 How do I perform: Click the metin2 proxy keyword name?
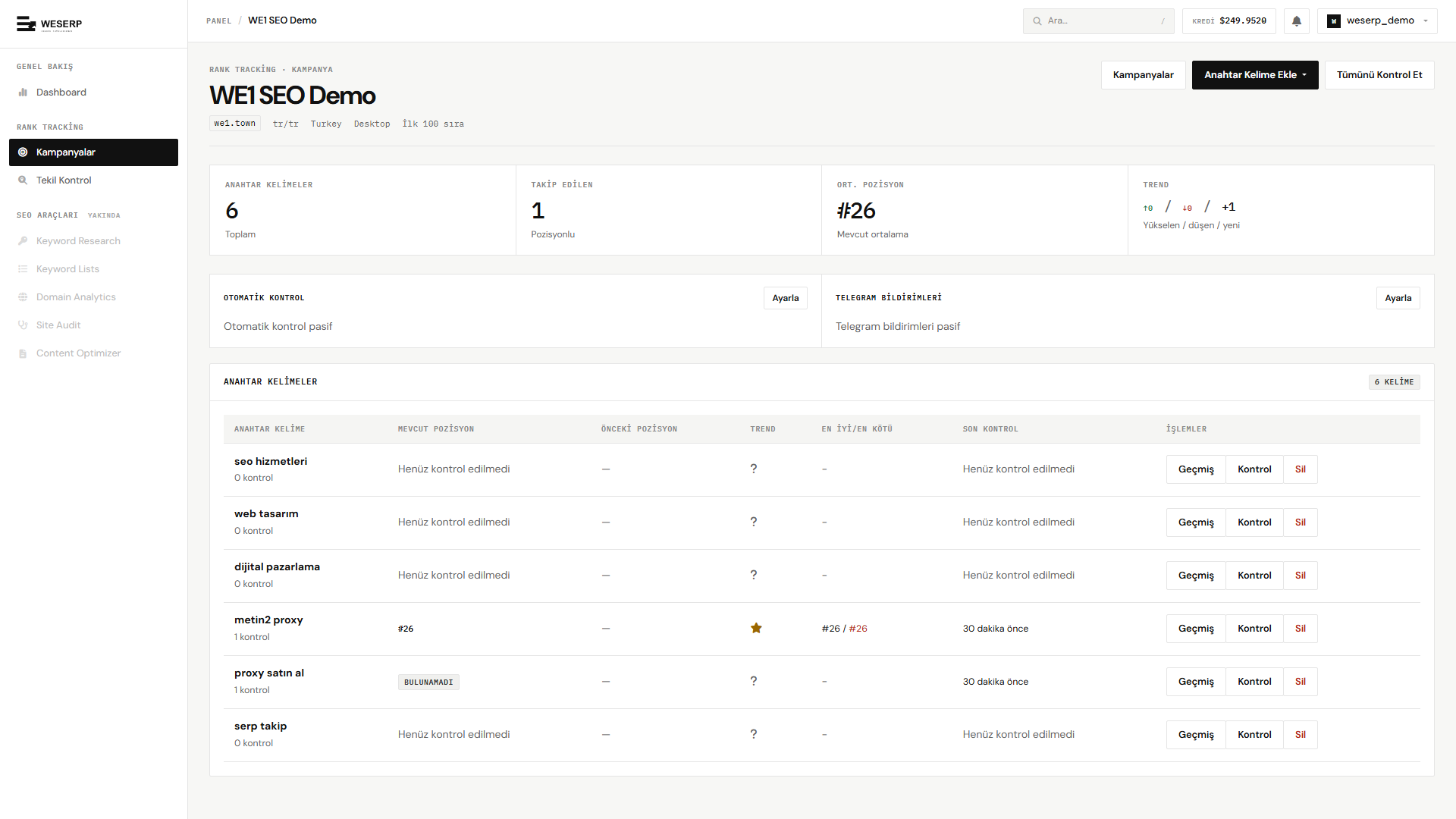(x=268, y=620)
